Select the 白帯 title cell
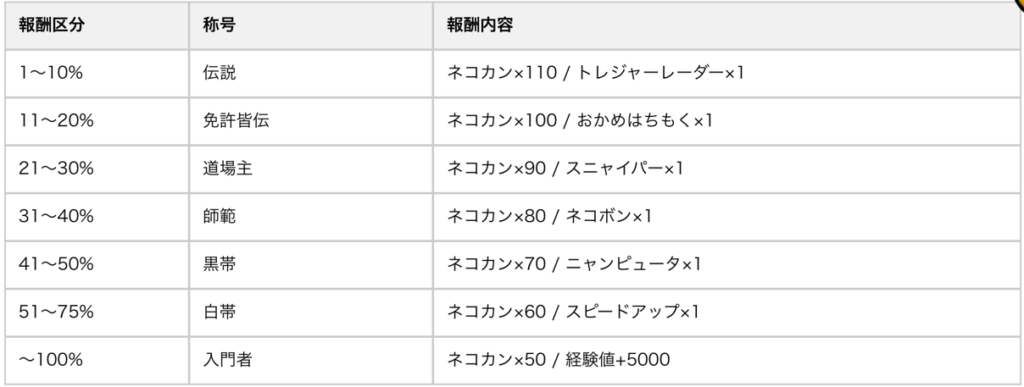Screen dimensions: 1024x387 311,312
